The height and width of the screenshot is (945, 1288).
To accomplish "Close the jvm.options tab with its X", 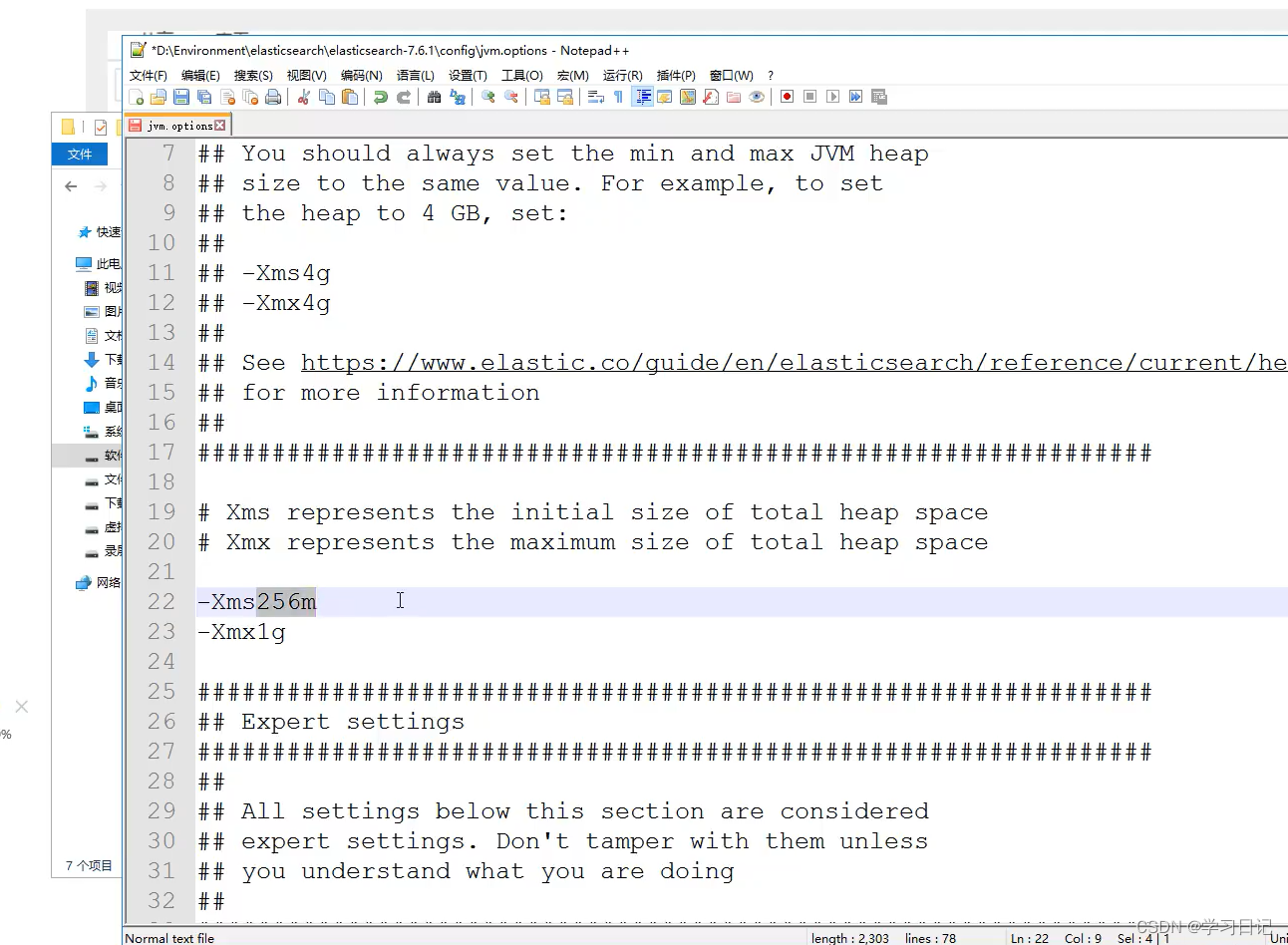I will tap(220, 126).
